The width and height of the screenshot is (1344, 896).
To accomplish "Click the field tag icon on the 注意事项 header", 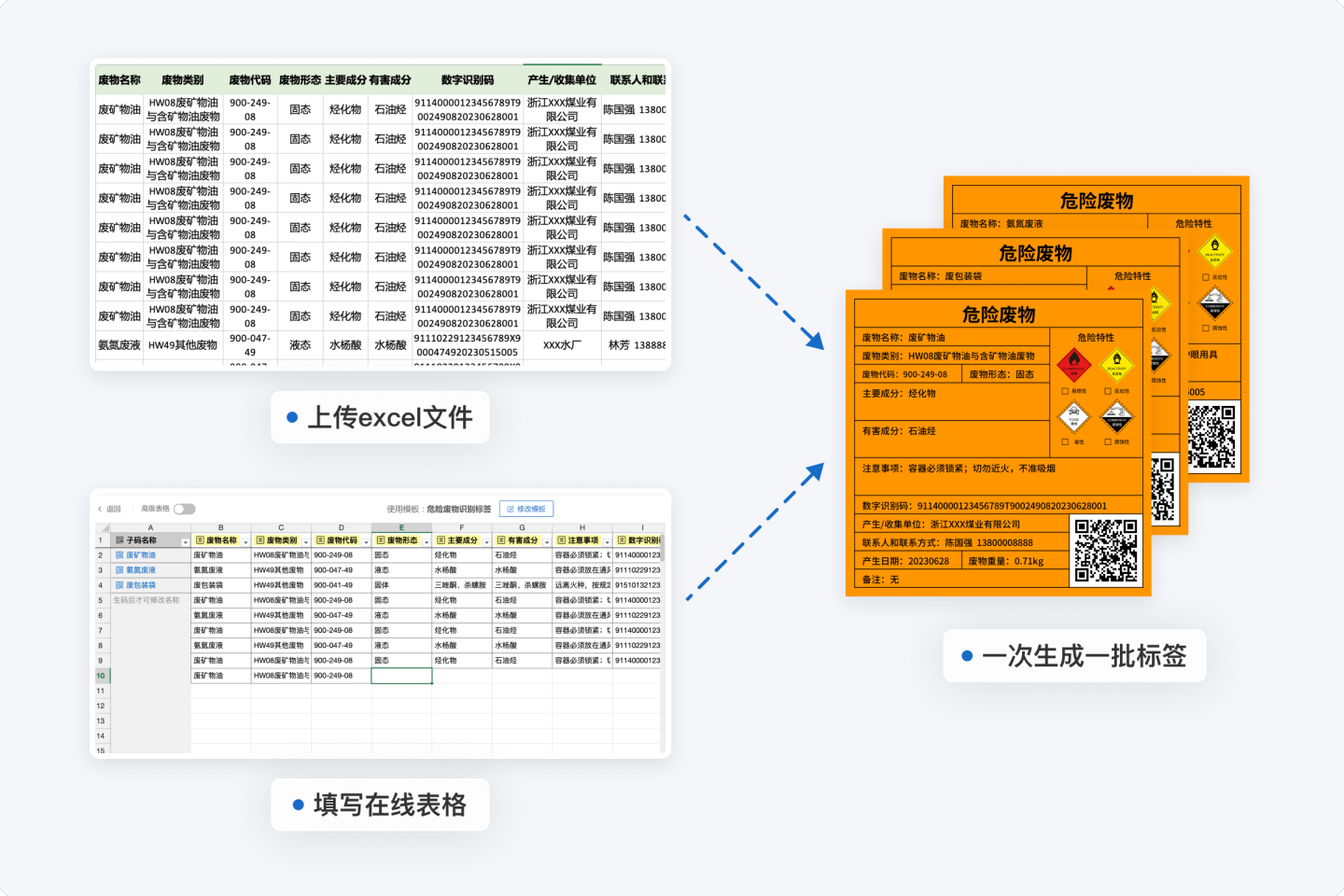I will (x=562, y=540).
